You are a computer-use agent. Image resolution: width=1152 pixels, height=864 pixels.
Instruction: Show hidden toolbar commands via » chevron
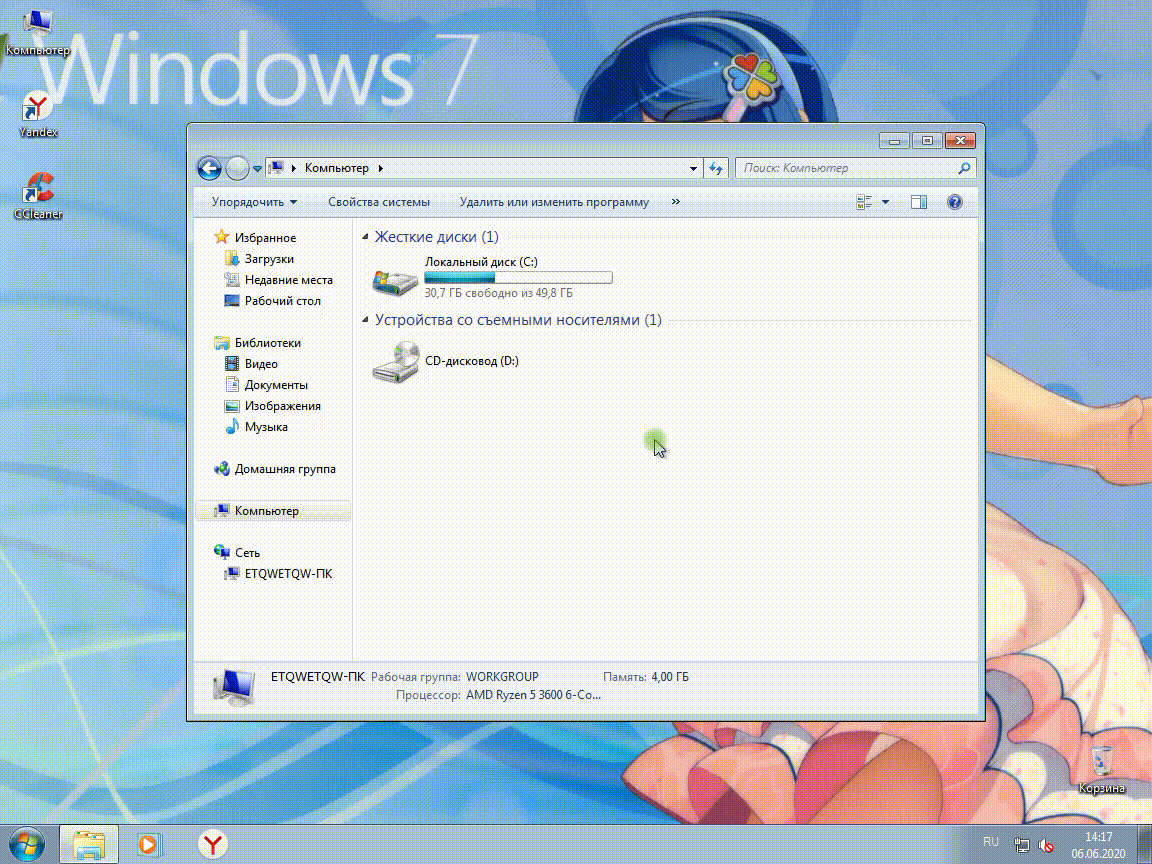click(x=676, y=201)
